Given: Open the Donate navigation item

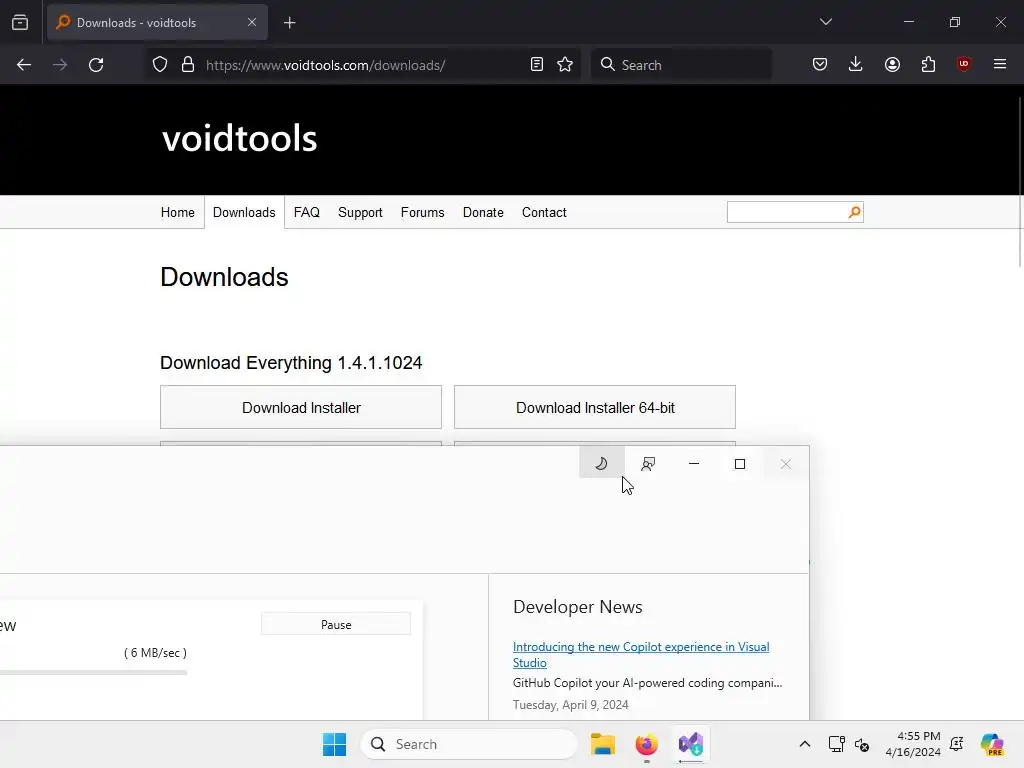Looking at the screenshot, I should (483, 212).
